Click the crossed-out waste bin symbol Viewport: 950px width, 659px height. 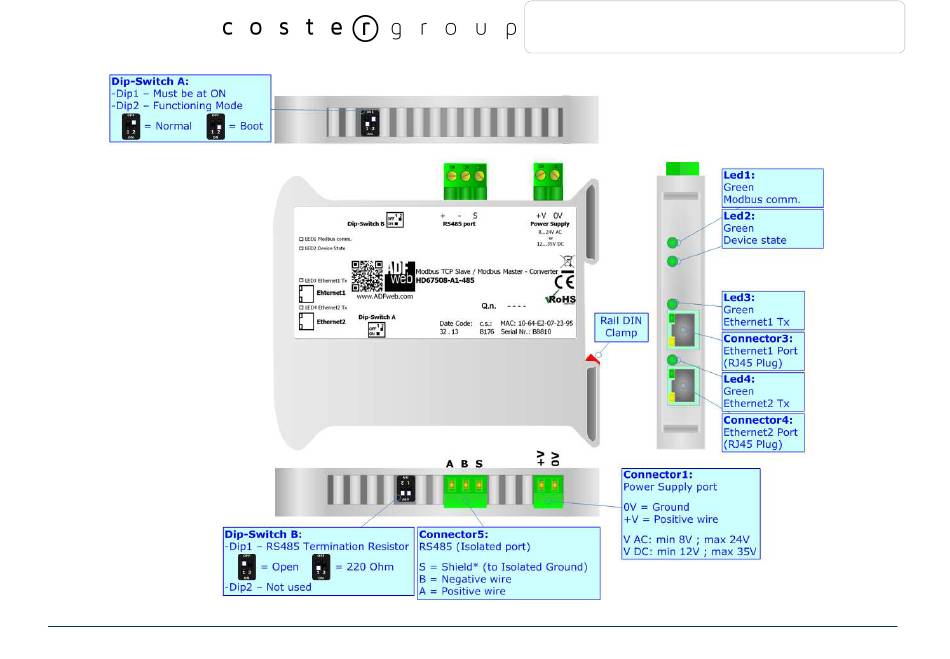tap(567, 262)
